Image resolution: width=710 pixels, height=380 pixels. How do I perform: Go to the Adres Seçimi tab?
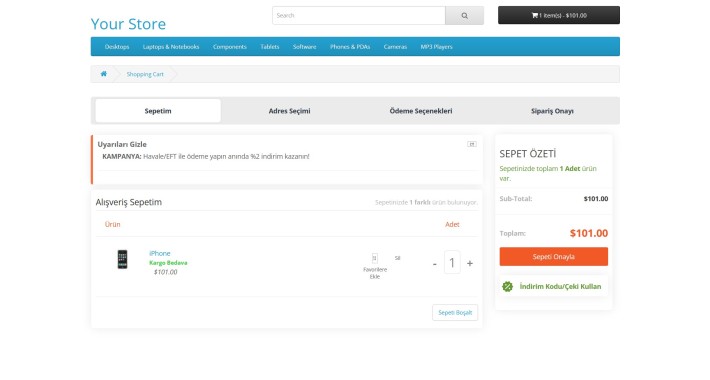click(289, 111)
